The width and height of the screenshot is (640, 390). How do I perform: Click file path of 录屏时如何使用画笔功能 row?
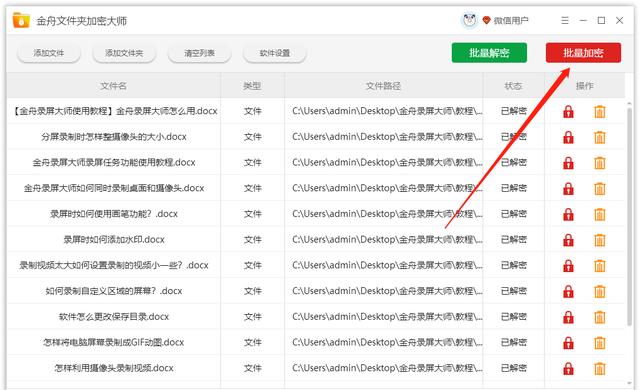click(387, 214)
